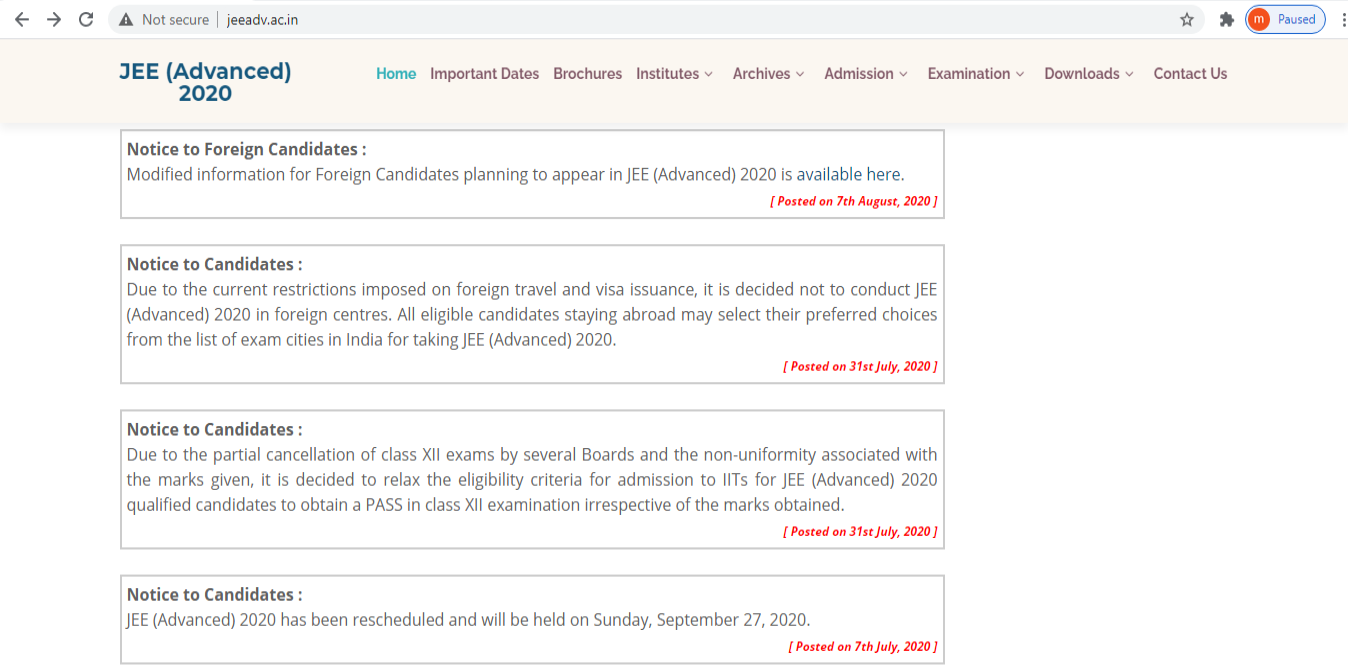This screenshot has width=1348, height=667.
Task: Open the Brochures page
Action: click(x=587, y=73)
